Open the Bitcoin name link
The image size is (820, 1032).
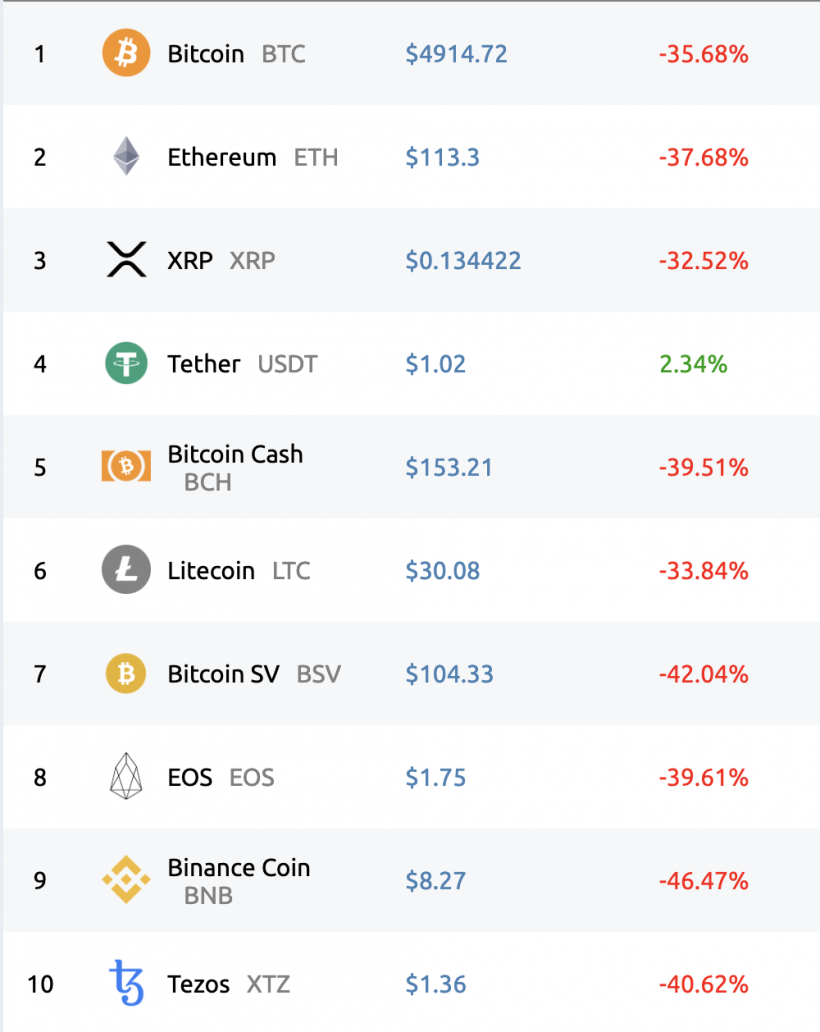206,54
